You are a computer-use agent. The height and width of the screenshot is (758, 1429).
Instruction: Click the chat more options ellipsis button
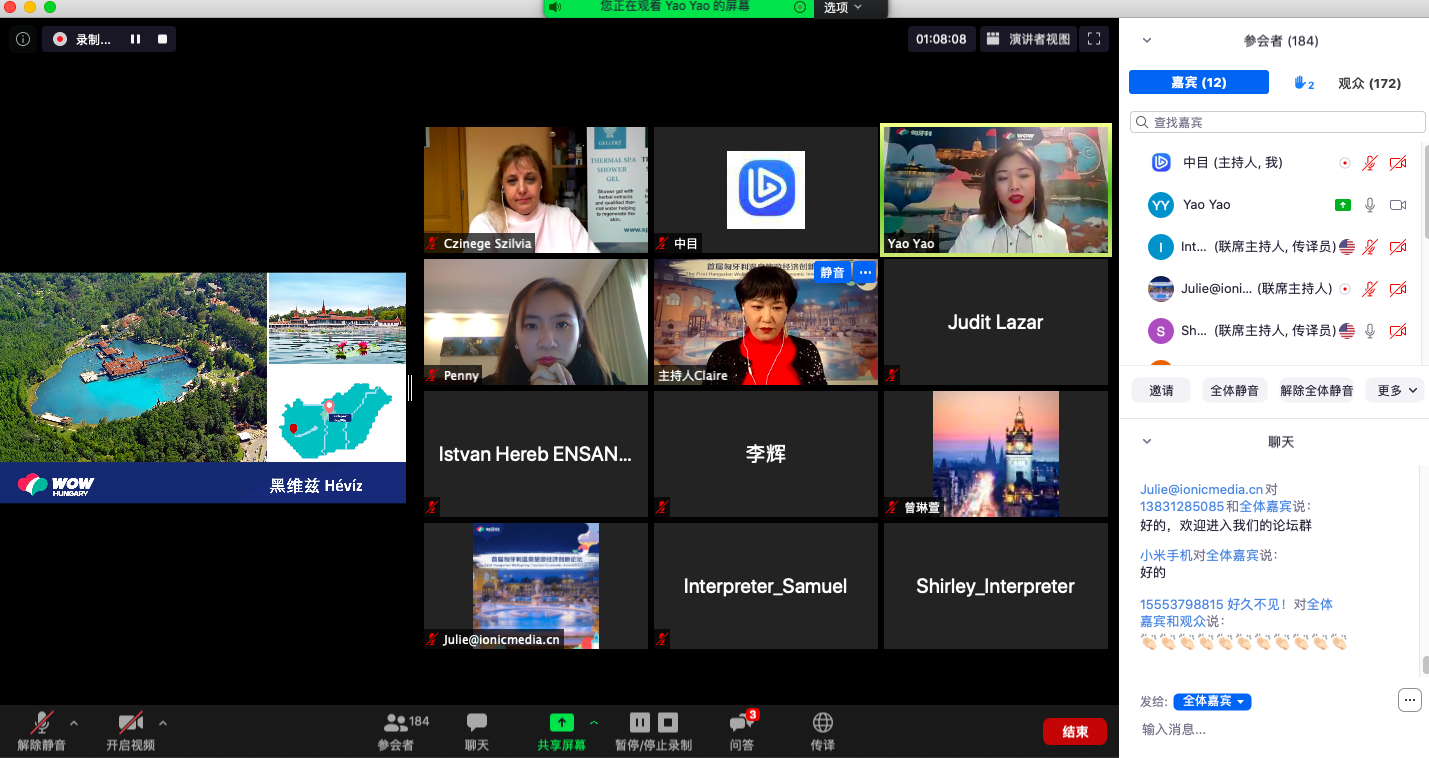(1410, 700)
